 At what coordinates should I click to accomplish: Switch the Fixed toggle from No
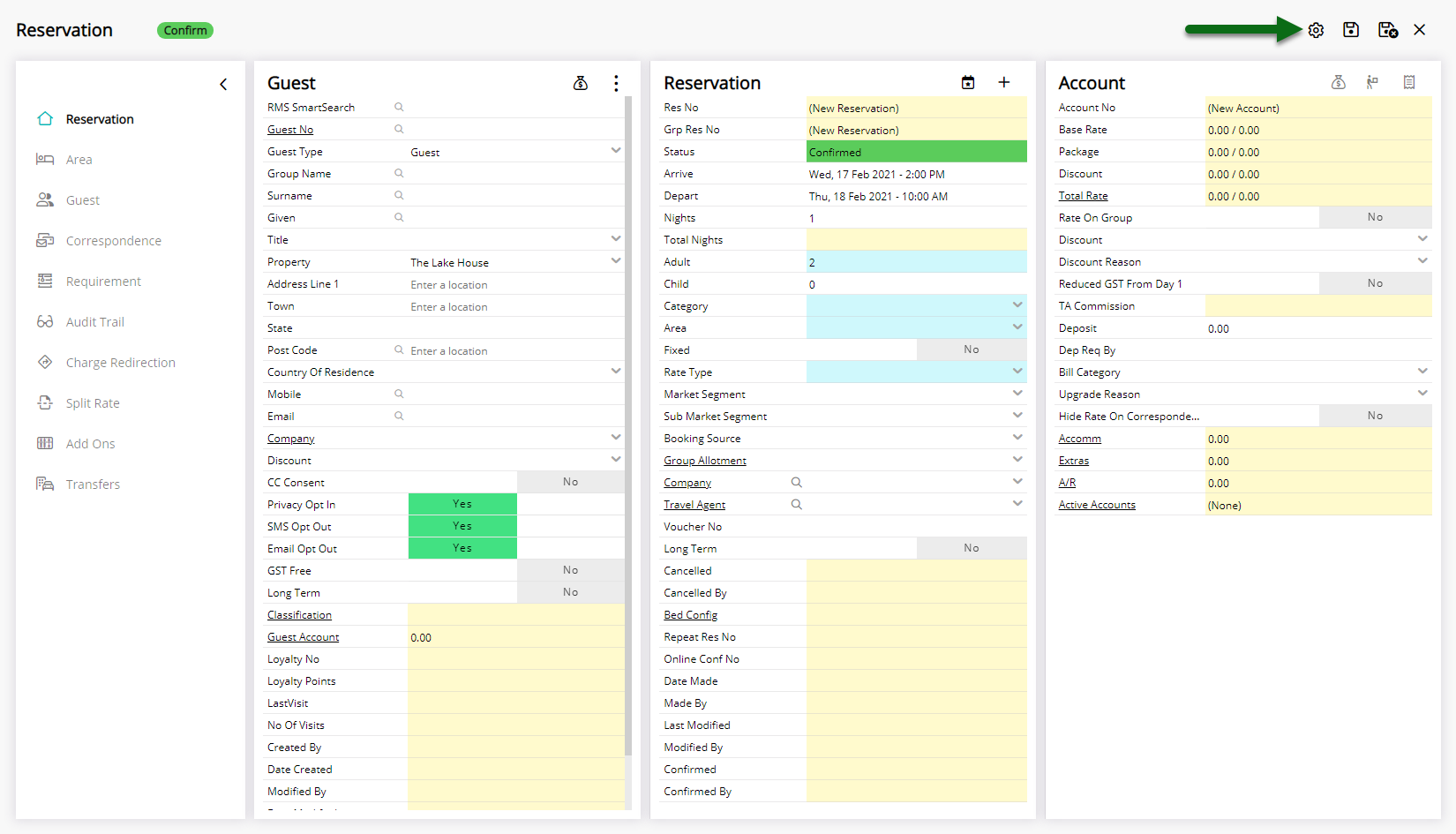pyautogui.click(x=971, y=349)
